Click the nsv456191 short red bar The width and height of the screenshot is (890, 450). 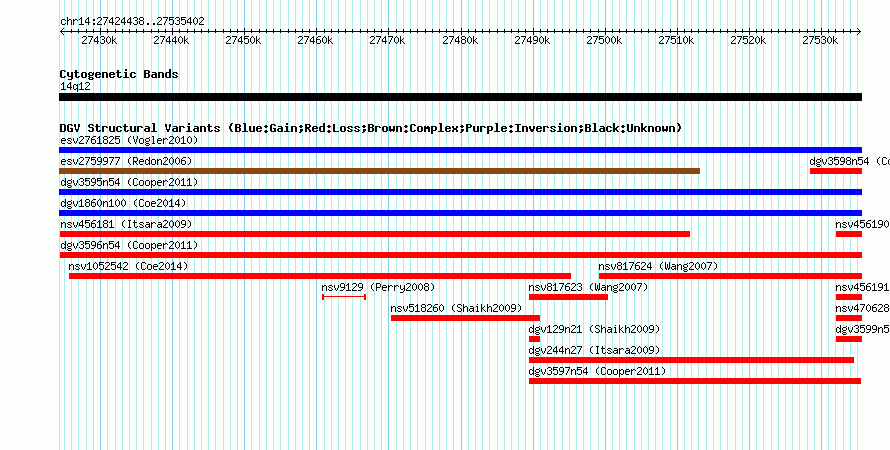(849, 297)
